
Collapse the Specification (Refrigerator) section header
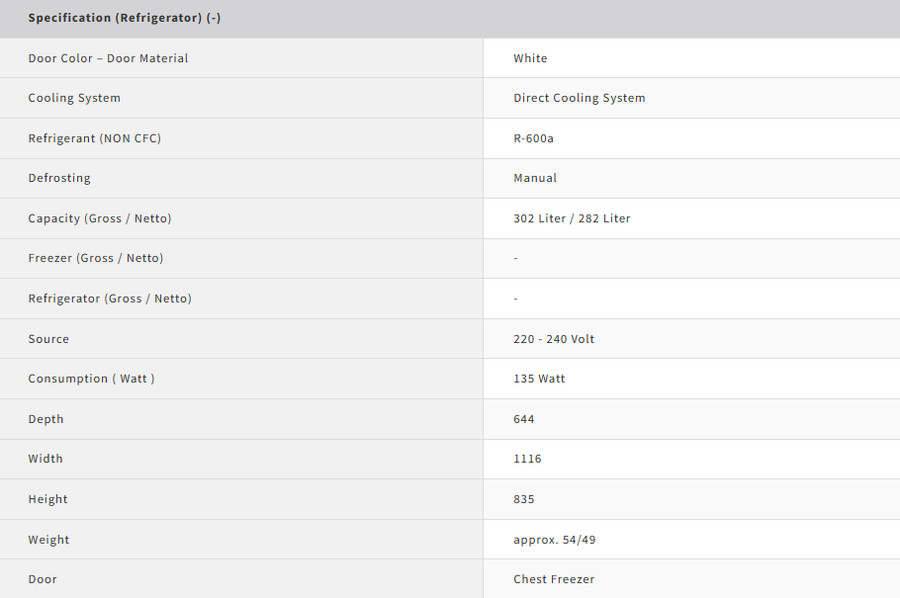point(450,18)
